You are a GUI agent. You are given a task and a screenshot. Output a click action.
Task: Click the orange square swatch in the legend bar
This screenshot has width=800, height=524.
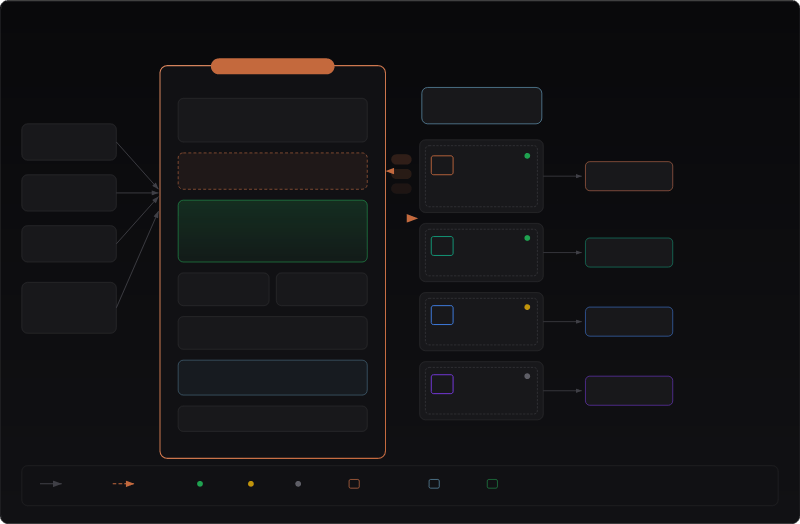coord(354,484)
